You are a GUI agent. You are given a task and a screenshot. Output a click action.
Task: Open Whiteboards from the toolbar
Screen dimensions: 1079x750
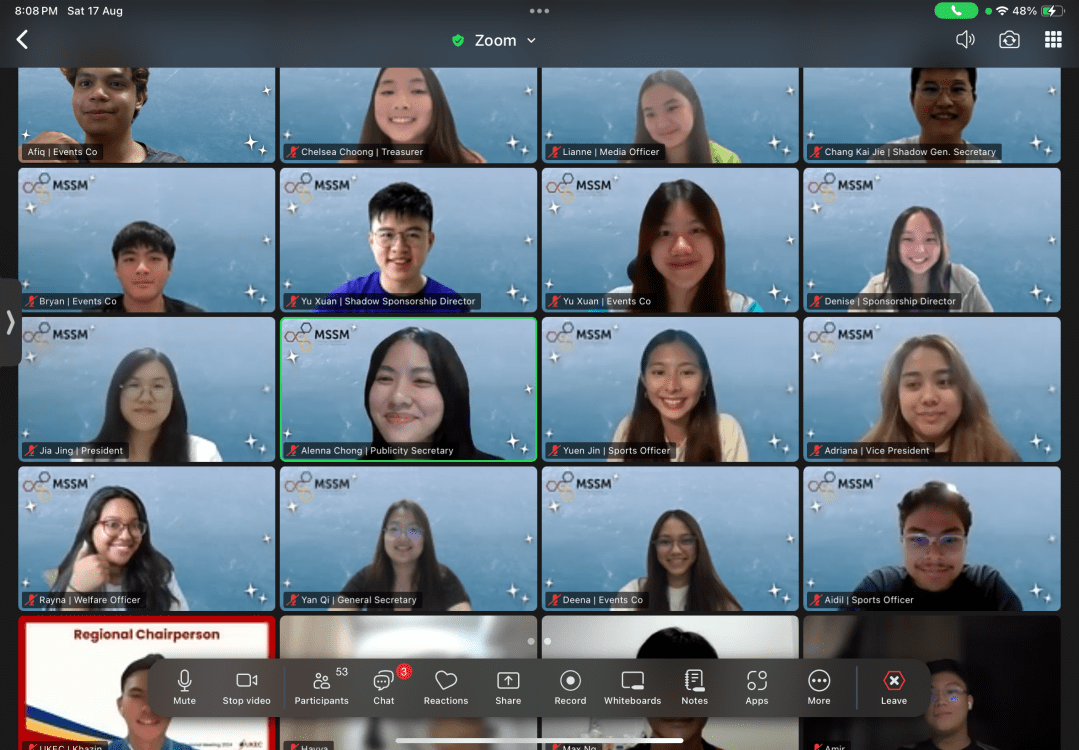click(632, 686)
